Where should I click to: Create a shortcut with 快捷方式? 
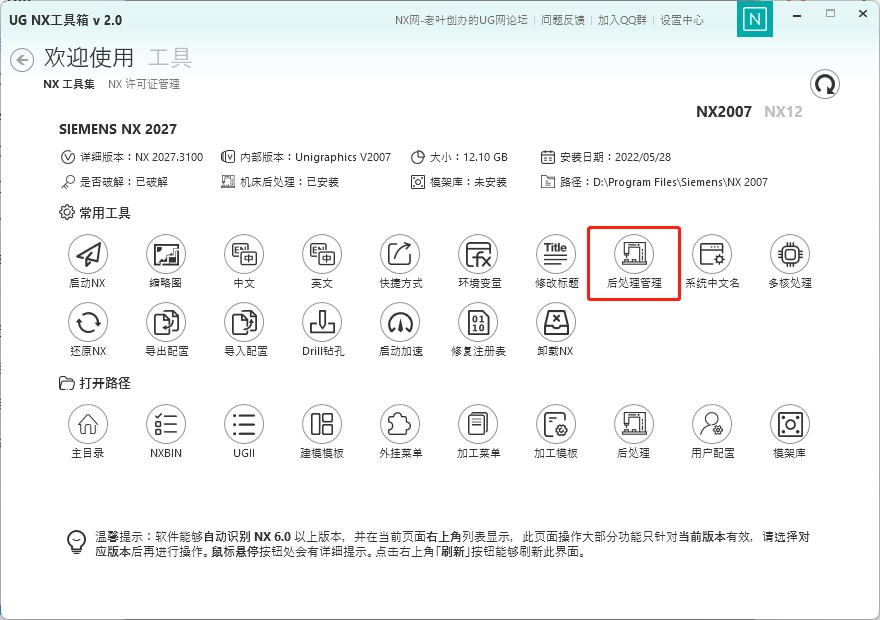click(x=400, y=255)
